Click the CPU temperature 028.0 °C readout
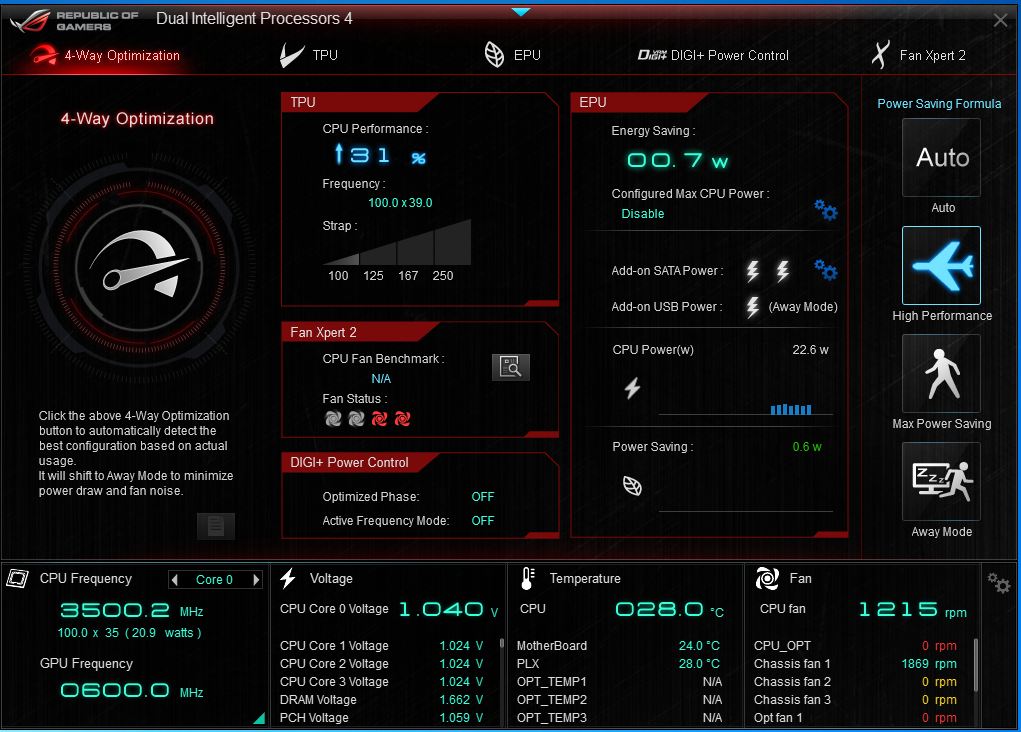Viewport: 1021px width, 732px height. tap(670, 610)
